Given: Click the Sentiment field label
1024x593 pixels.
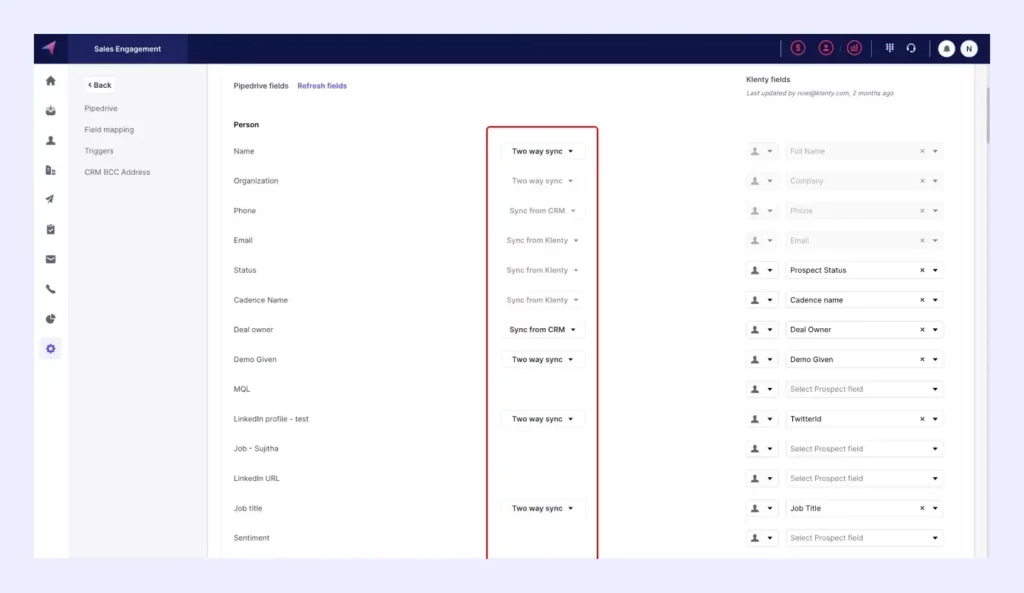Looking at the screenshot, I should [251, 537].
